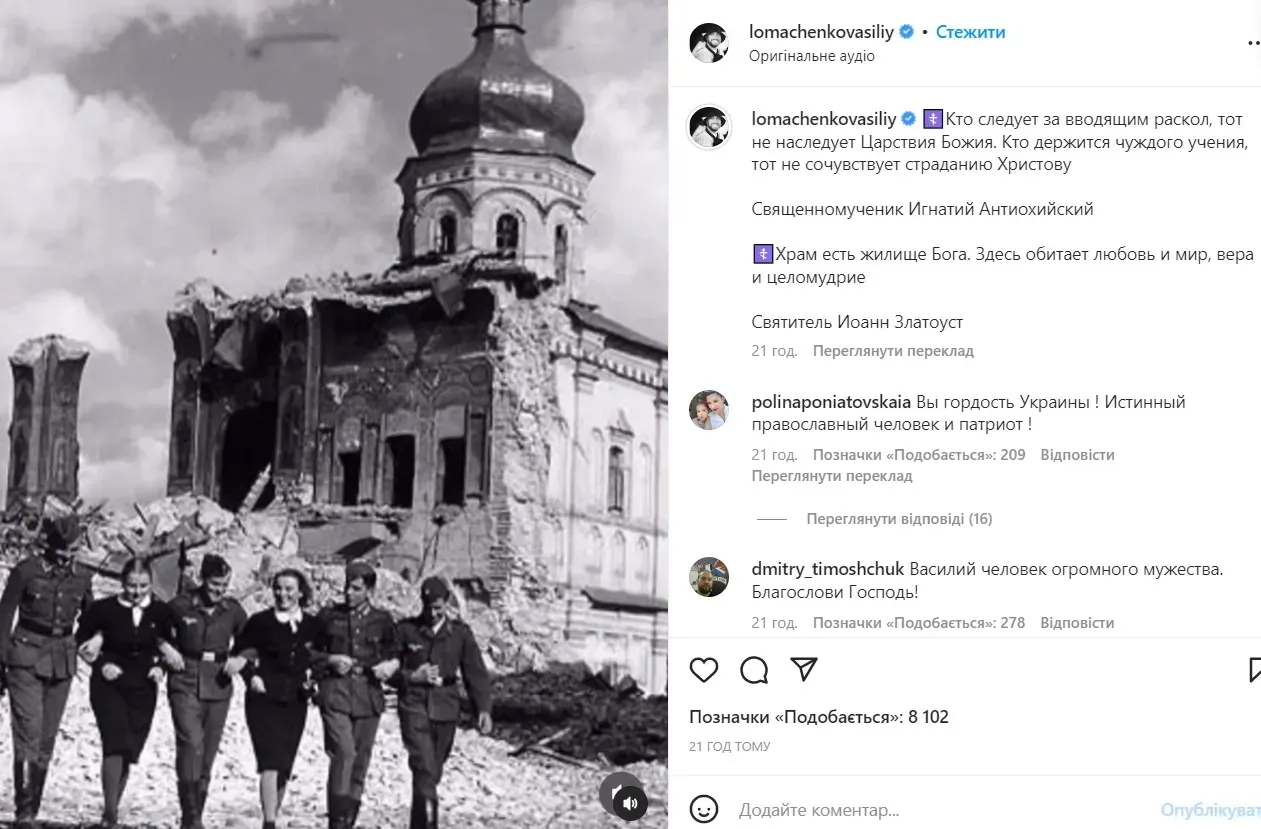Image resolution: width=1261 pixels, height=829 pixels.
Task: Open lomachenkovasiliy profile avatar in header
Action: point(709,42)
